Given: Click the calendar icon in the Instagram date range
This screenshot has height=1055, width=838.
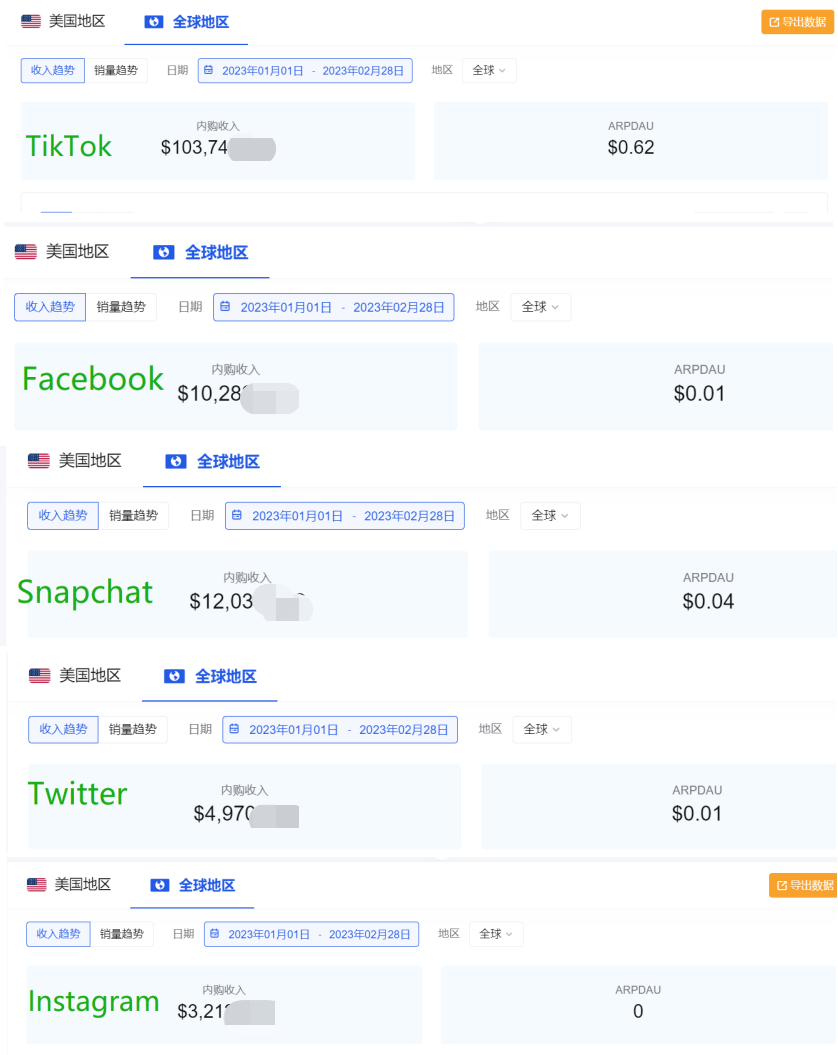Looking at the screenshot, I should 214,934.
